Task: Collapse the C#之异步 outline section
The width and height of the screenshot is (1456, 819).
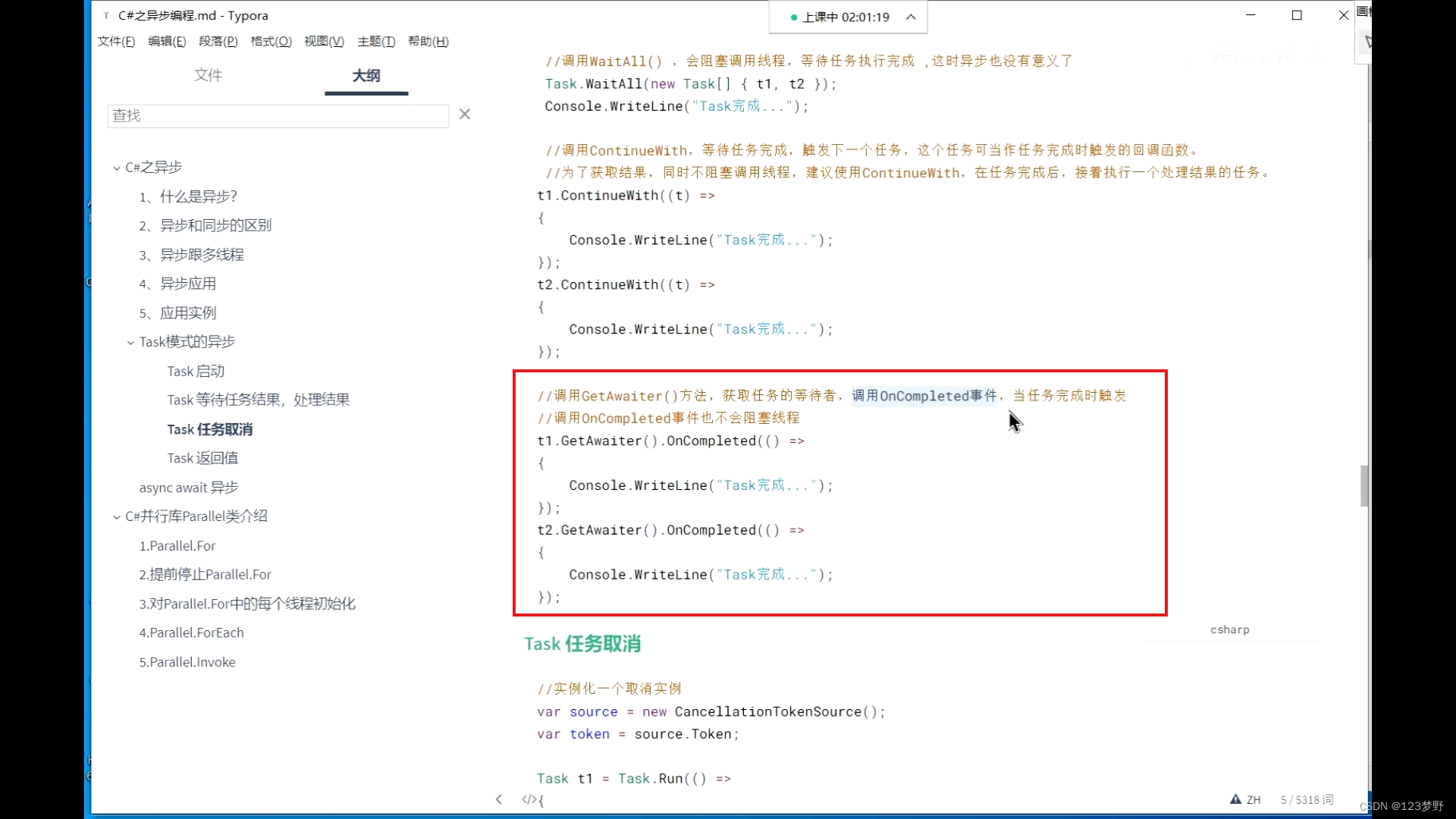Action: pos(117,168)
